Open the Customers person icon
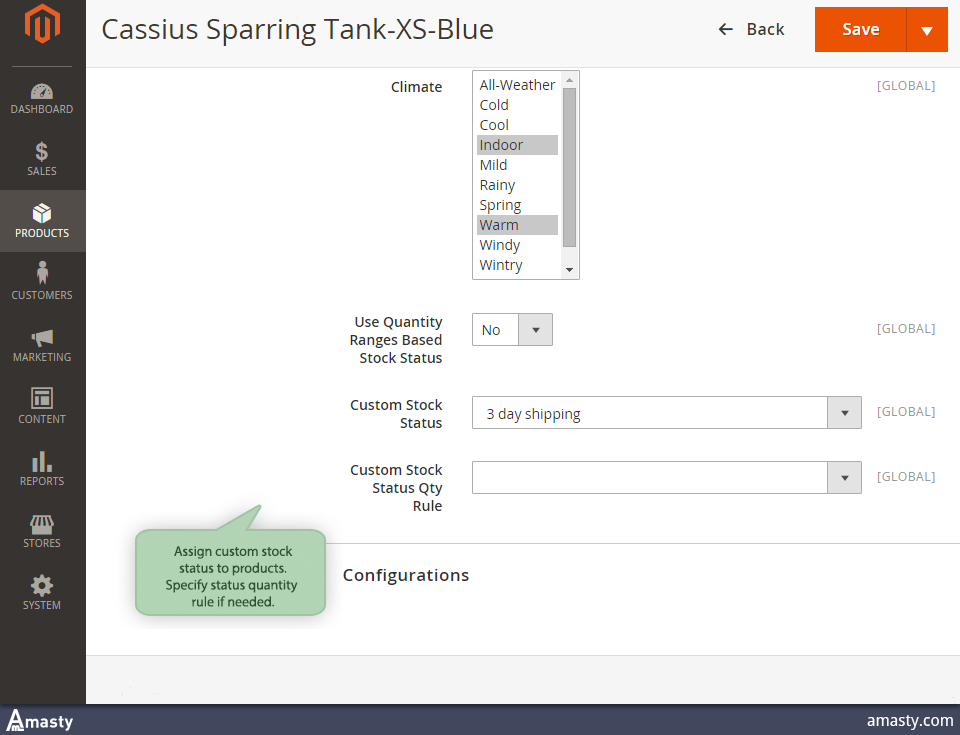The width and height of the screenshot is (960, 735). (42, 274)
